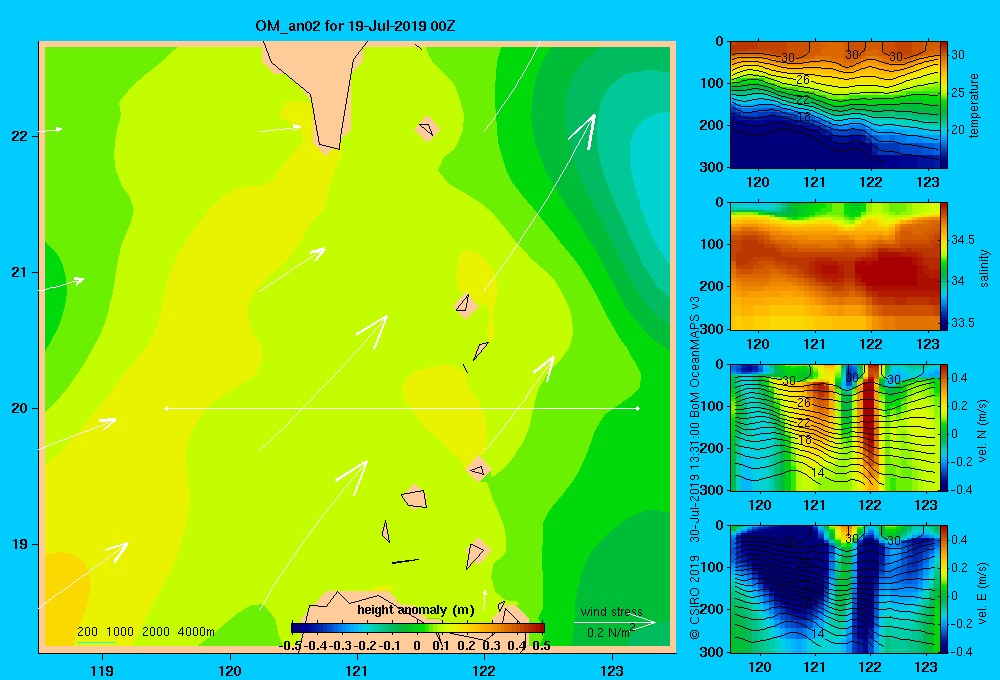Screen dimensions: 1000x680
Task: Click the "14" contour label in vel. N panel
Action: (x=819, y=473)
